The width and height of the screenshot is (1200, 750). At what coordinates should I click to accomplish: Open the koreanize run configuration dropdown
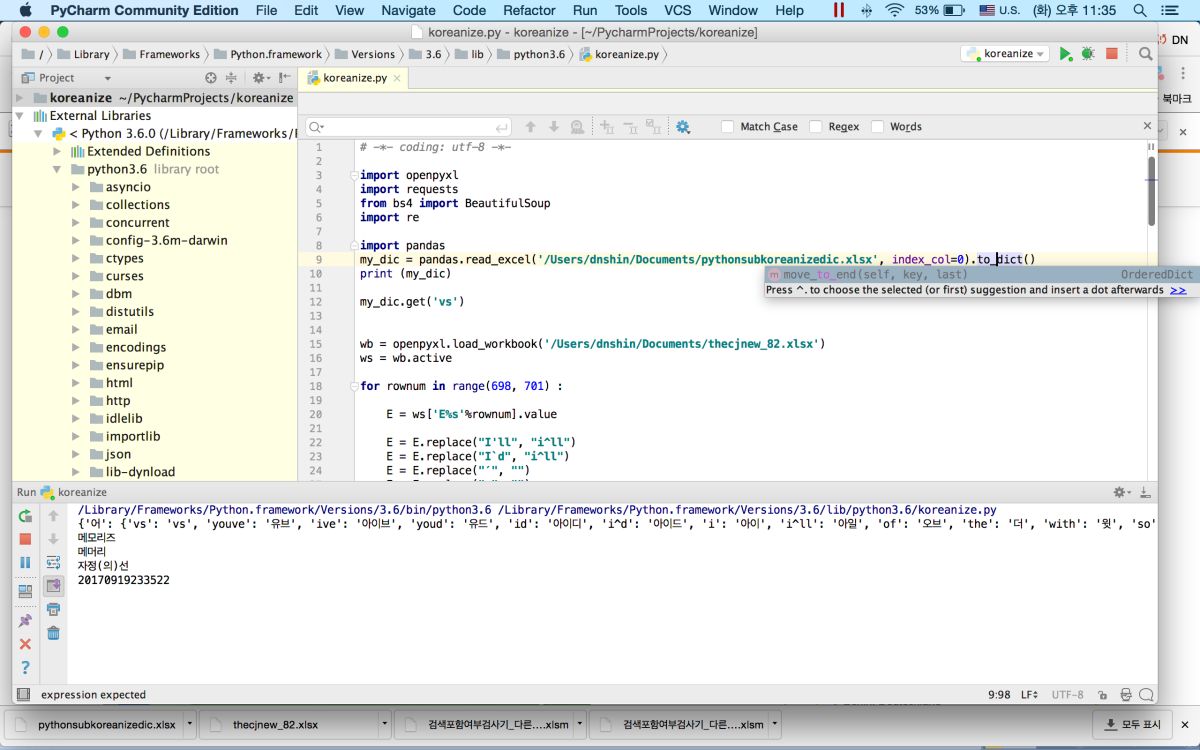pos(1005,54)
